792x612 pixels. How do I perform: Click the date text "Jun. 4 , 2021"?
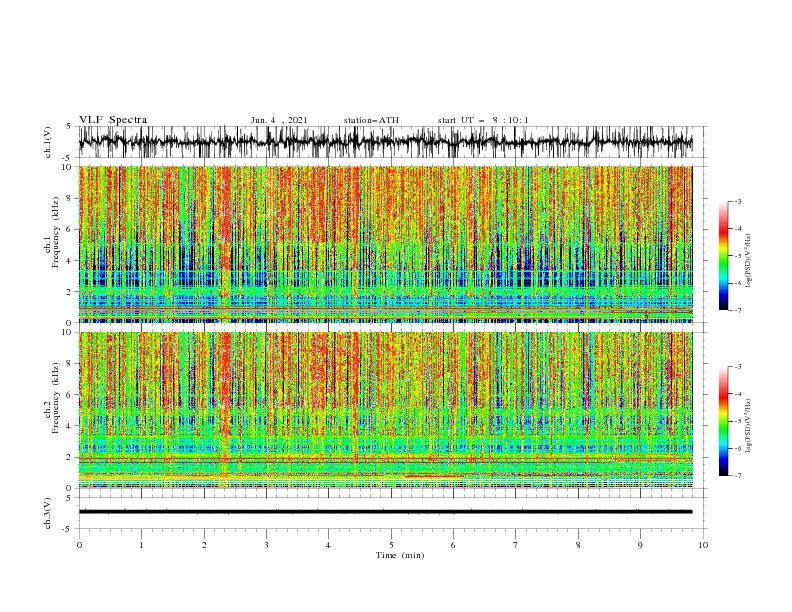pos(279,120)
